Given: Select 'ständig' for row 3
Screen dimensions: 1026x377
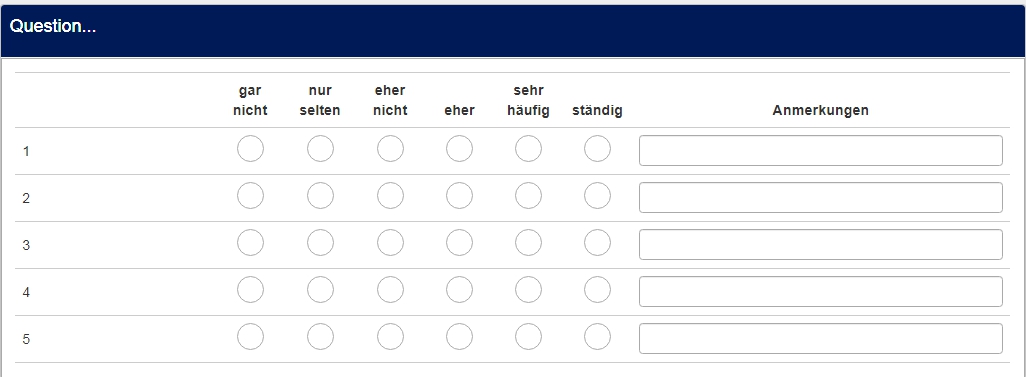Looking at the screenshot, I should (597, 243).
